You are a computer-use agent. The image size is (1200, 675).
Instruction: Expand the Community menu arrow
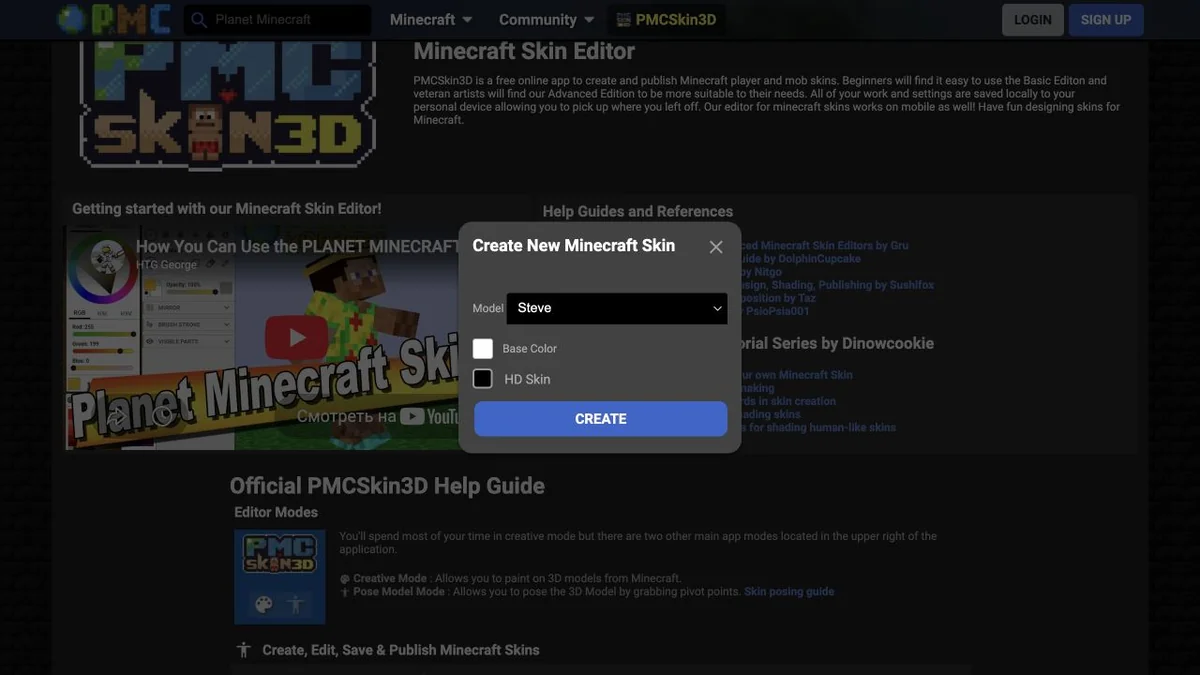589,20
